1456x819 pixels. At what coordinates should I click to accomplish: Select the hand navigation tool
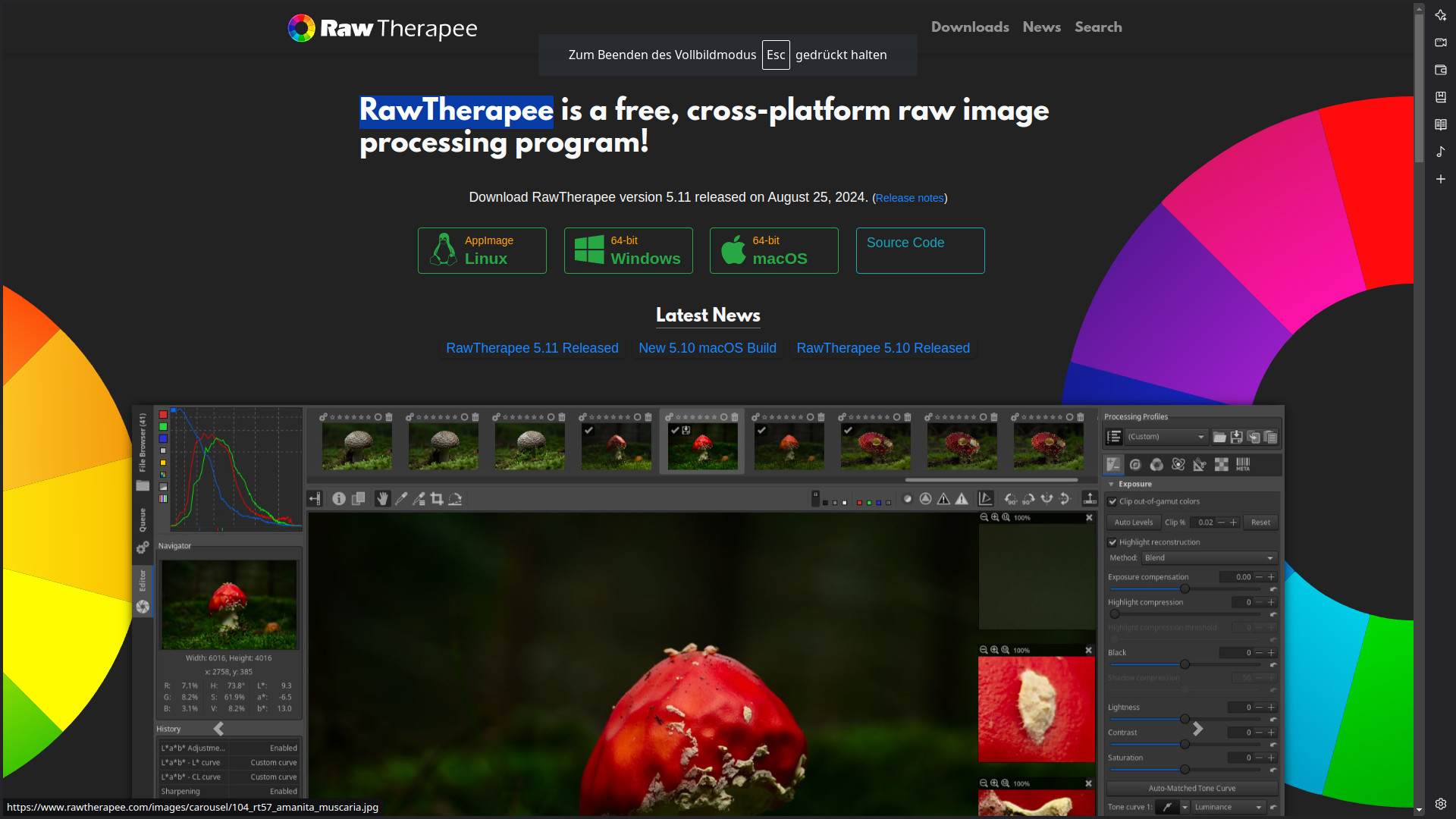tap(382, 499)
